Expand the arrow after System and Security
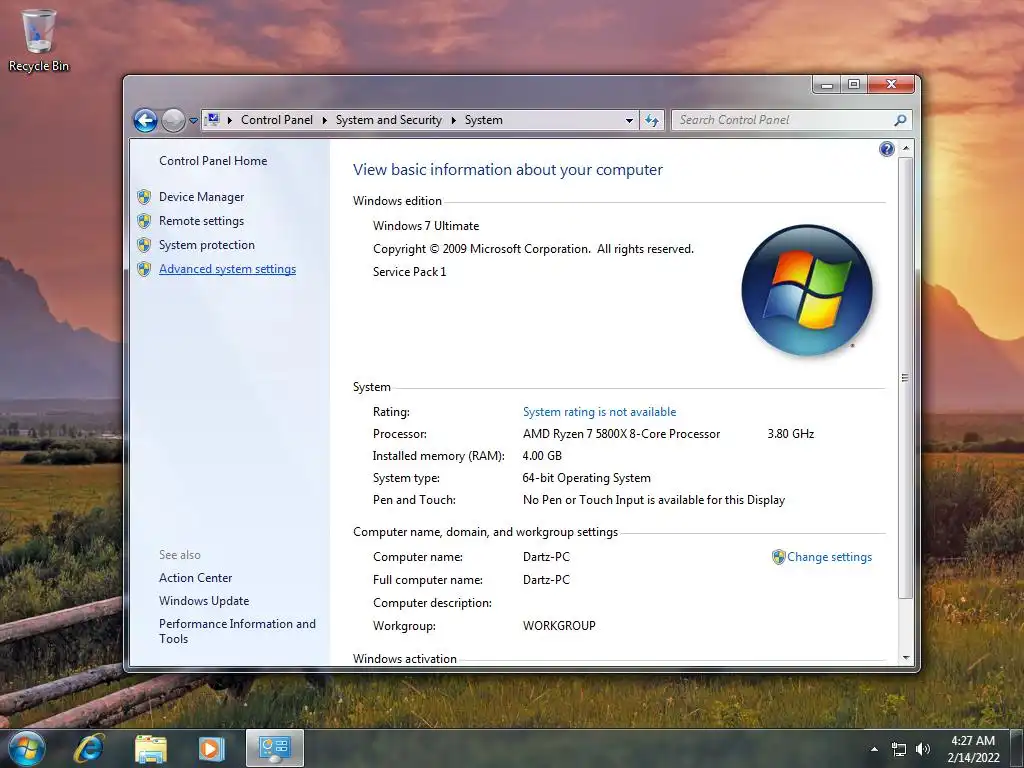 click(453, 120)
